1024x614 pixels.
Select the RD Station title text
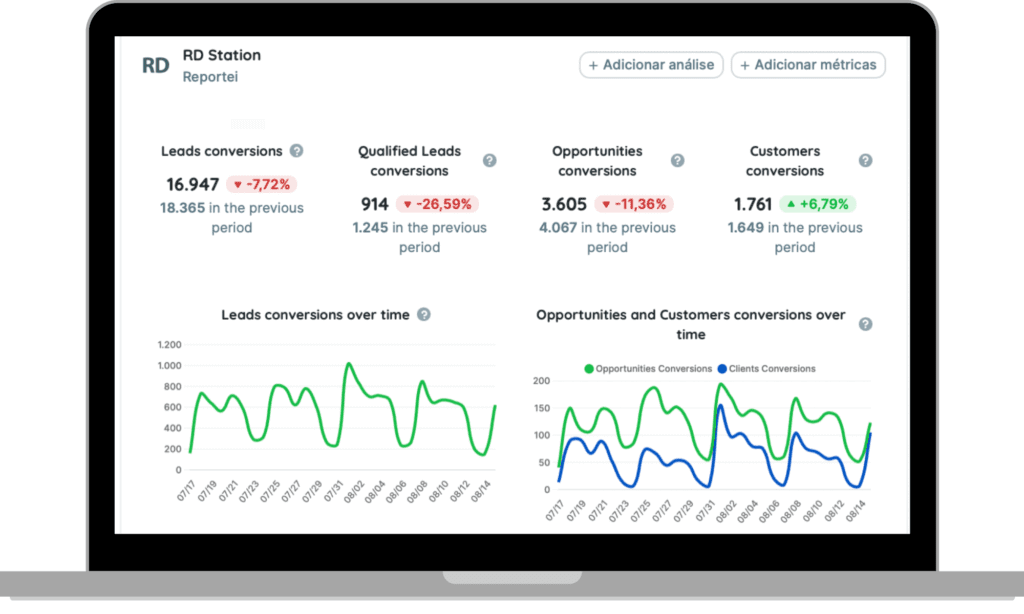(221, 55)
